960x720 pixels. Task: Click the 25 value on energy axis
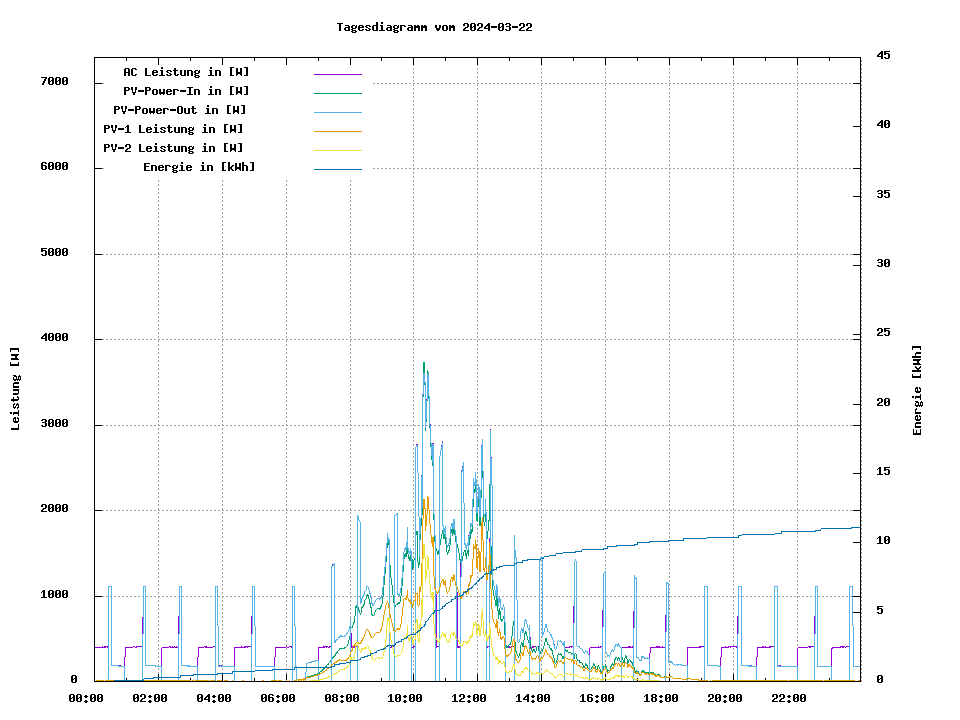point(883,332)
